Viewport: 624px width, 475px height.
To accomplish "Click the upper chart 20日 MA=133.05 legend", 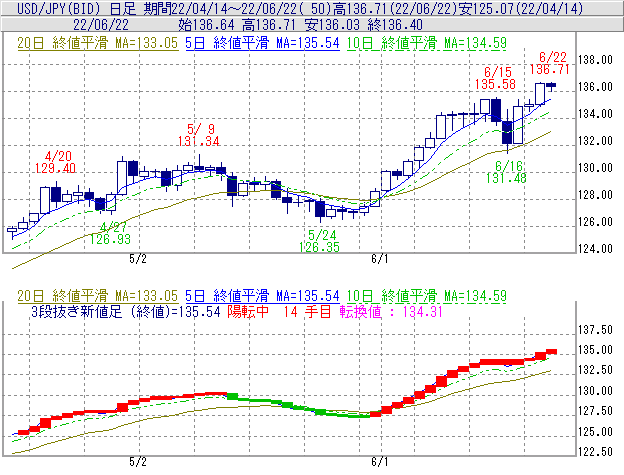I will click(98, 43).
